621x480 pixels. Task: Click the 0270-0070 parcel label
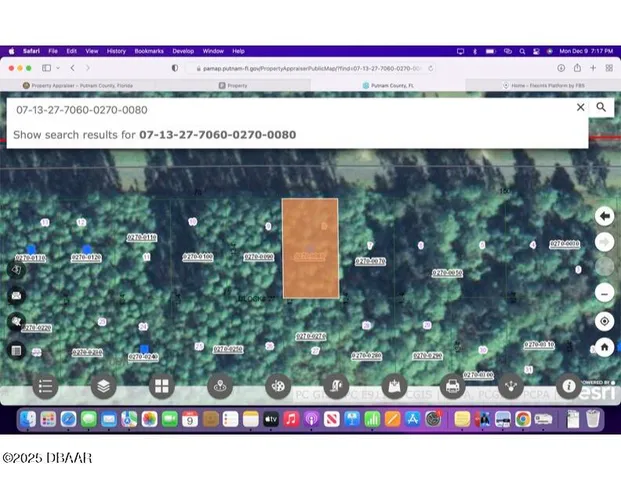pos(370,261)
